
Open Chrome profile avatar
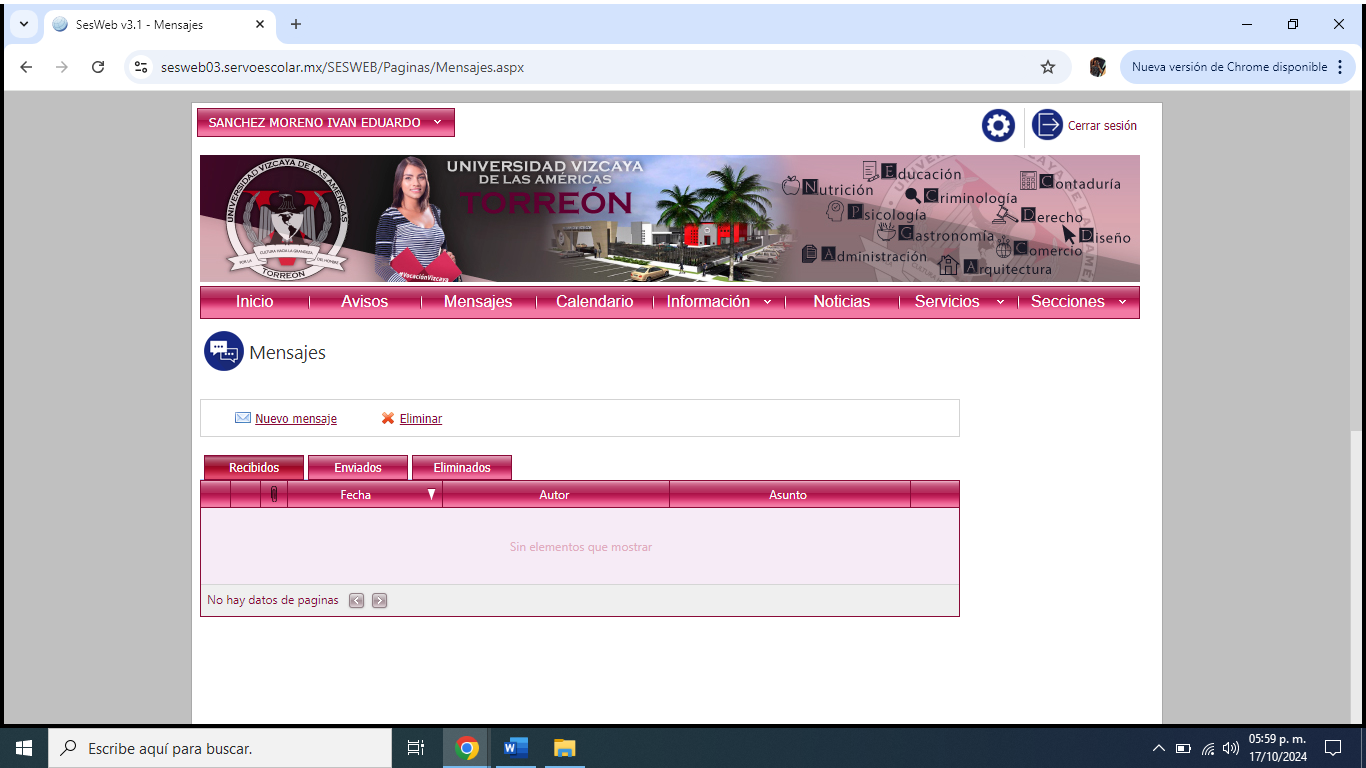click(x=1098, y=67)
